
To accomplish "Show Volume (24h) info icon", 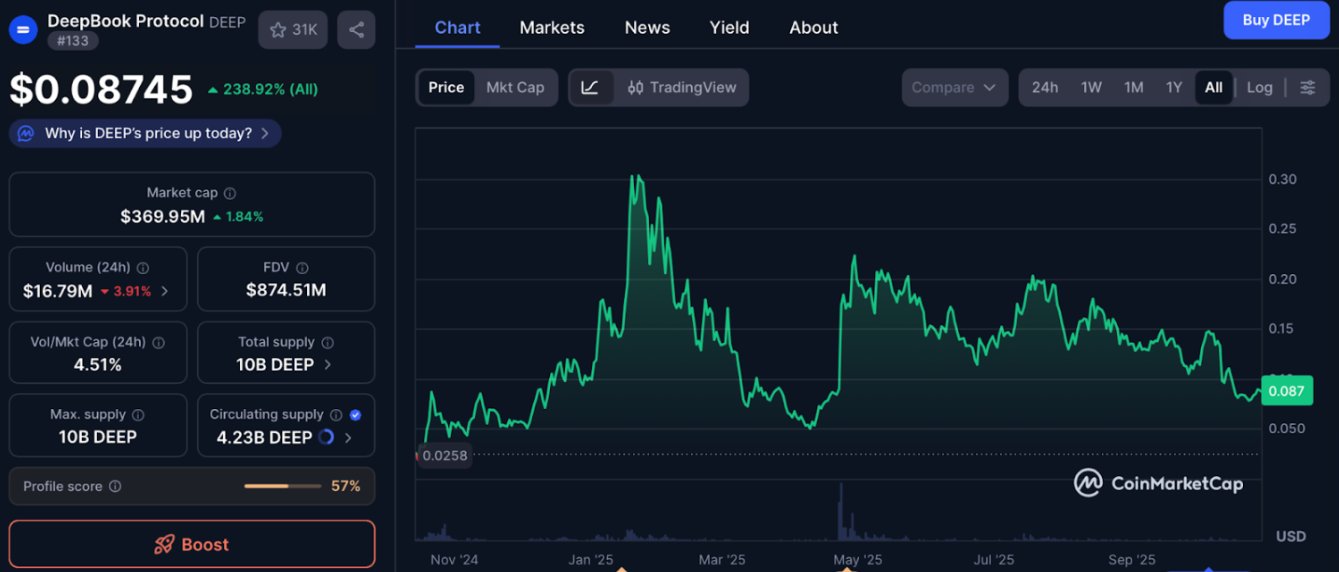I will 143,268.
